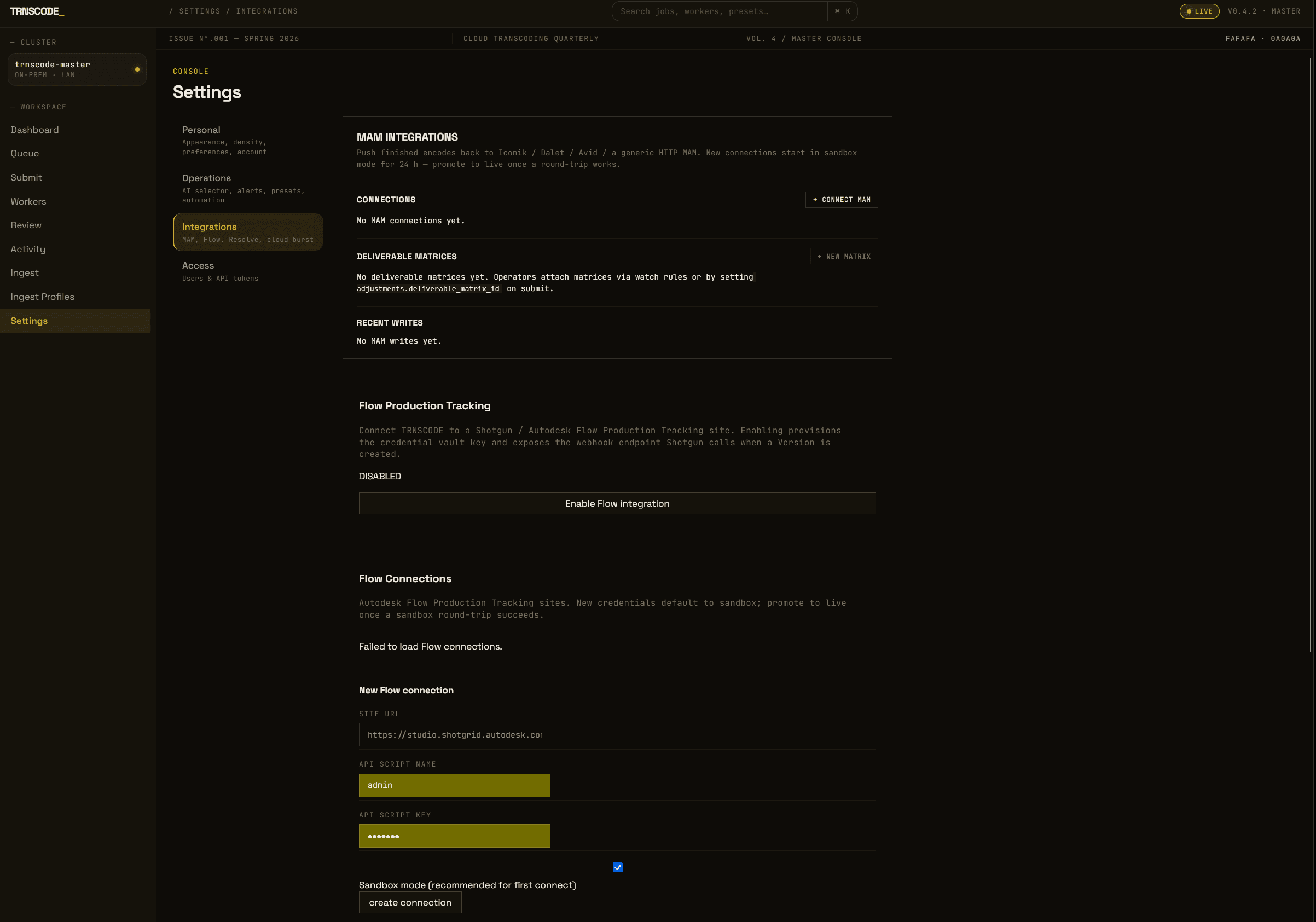Image resolution: width=1316 pixels, height=922 pixels.
Task: Select the trnscode-master cluster card
Action: [77, 69]
